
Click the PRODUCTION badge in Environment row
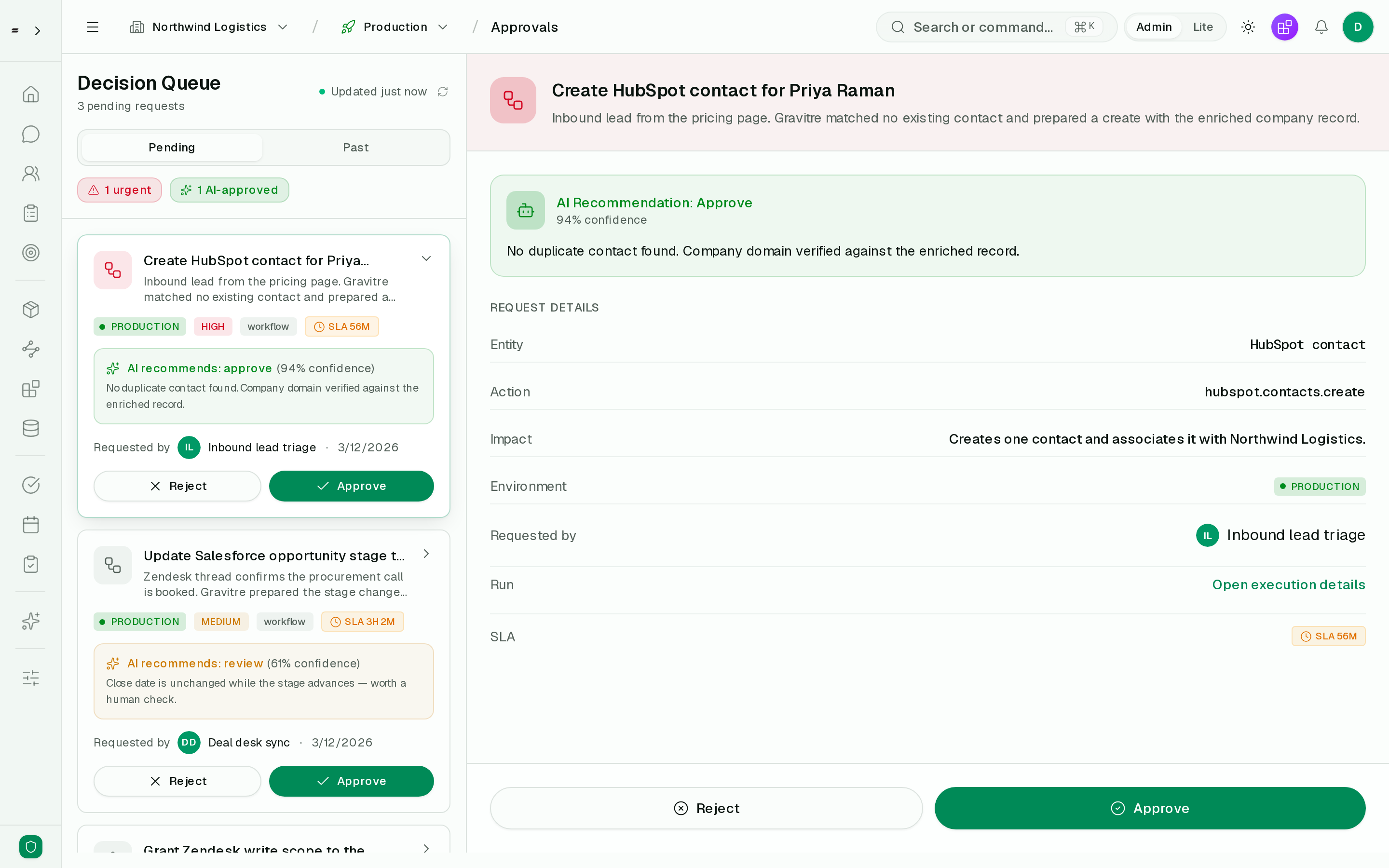(1320, 486)
